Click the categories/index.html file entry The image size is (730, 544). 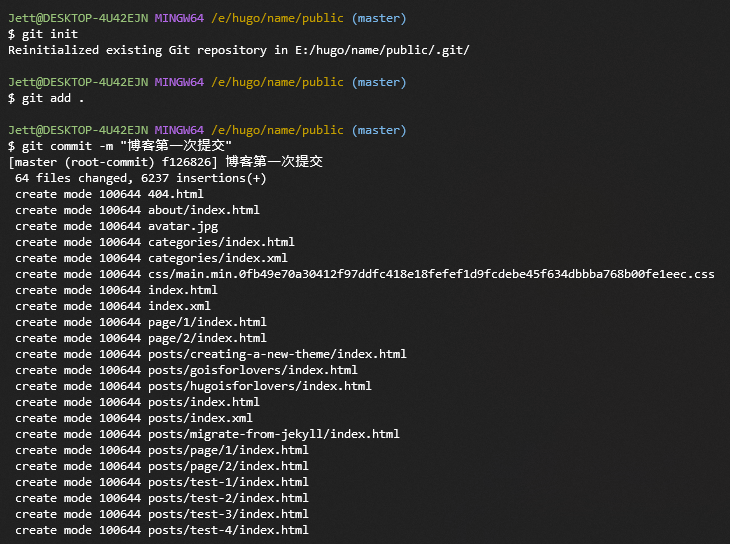click(x=220, y=242)
